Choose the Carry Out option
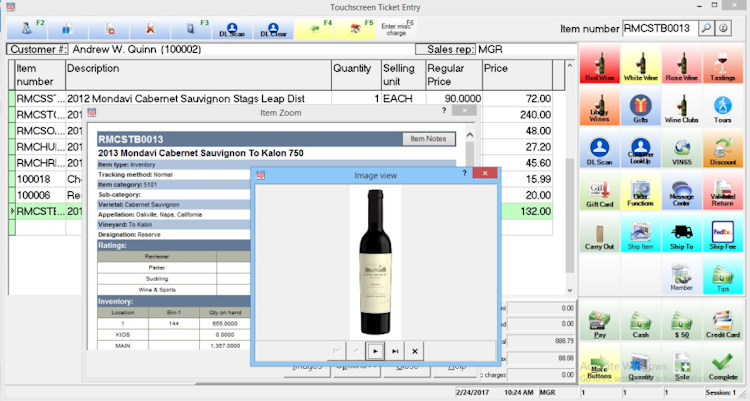 click(600, 233)
